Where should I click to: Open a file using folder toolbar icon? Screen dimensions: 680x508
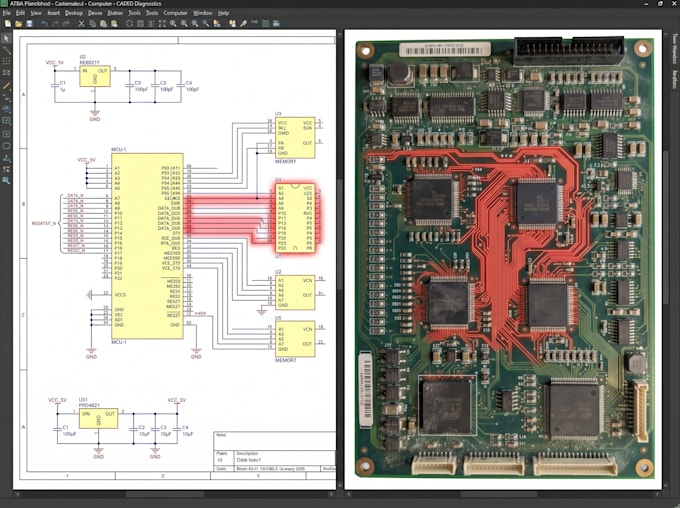[19, 23]
